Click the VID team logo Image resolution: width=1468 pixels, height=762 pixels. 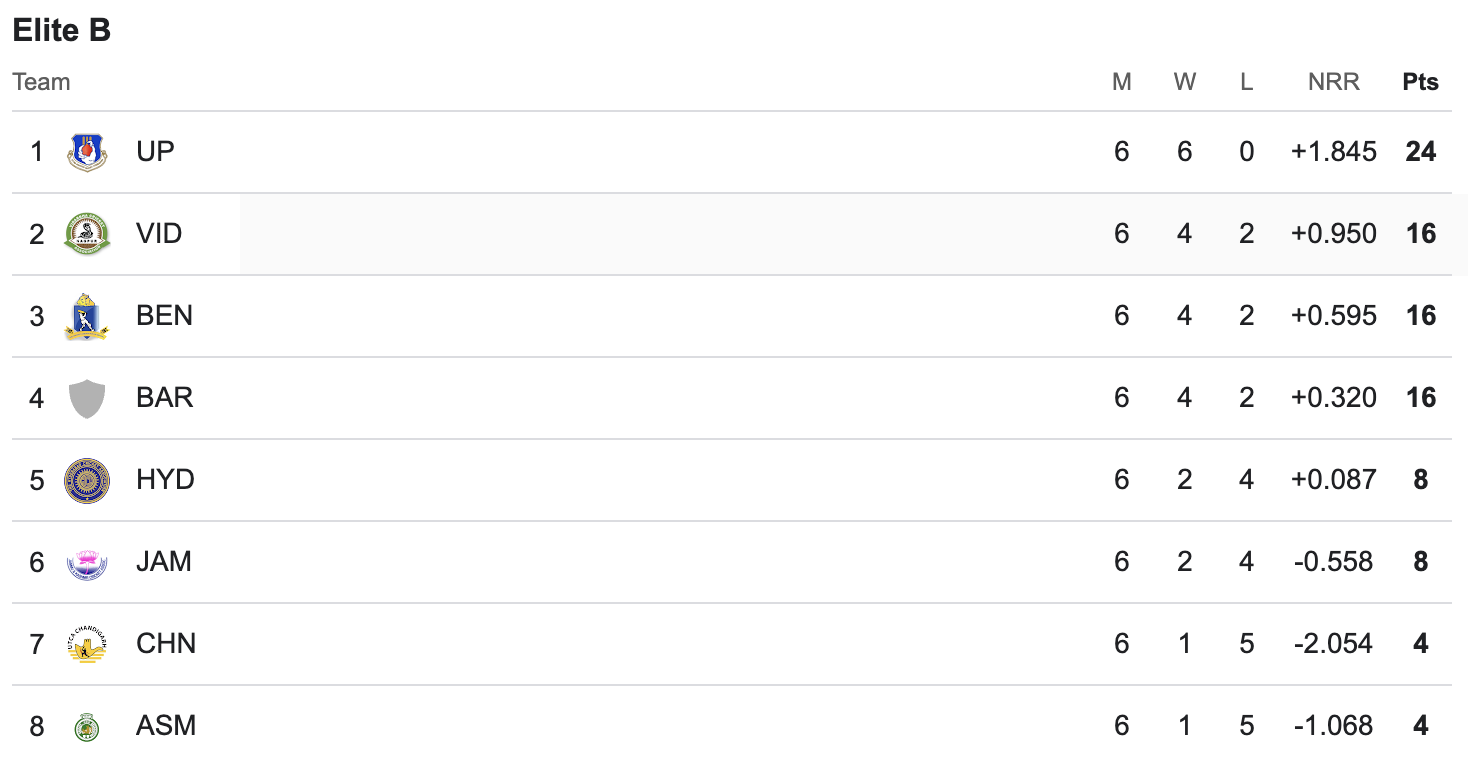point(87,234)
